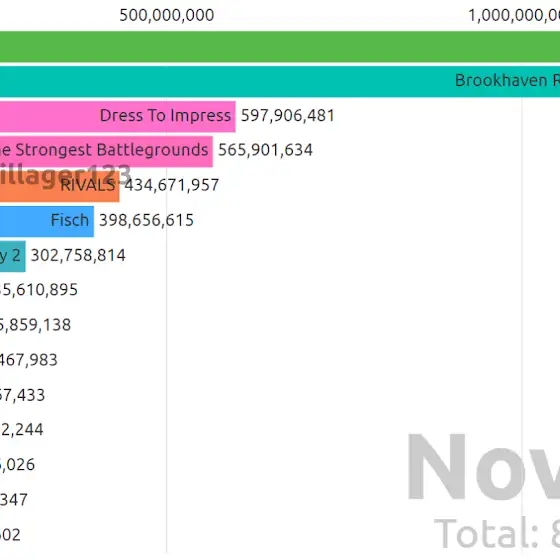This screenshot has width=560, height=560.
Task: Click the orange RIVALS bar
Action: [60, 186]
